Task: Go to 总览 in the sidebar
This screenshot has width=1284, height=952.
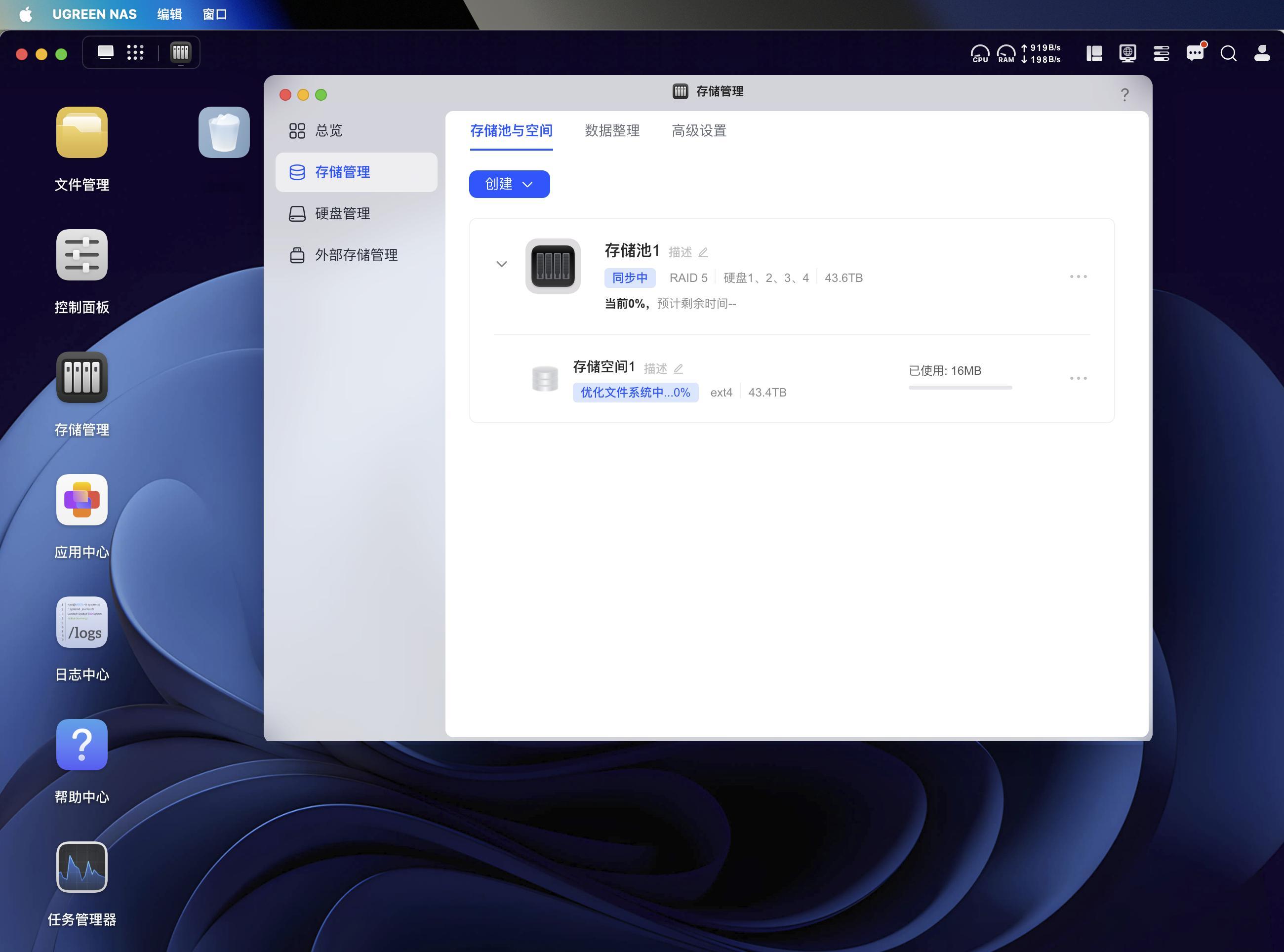Action: [356, 131]
